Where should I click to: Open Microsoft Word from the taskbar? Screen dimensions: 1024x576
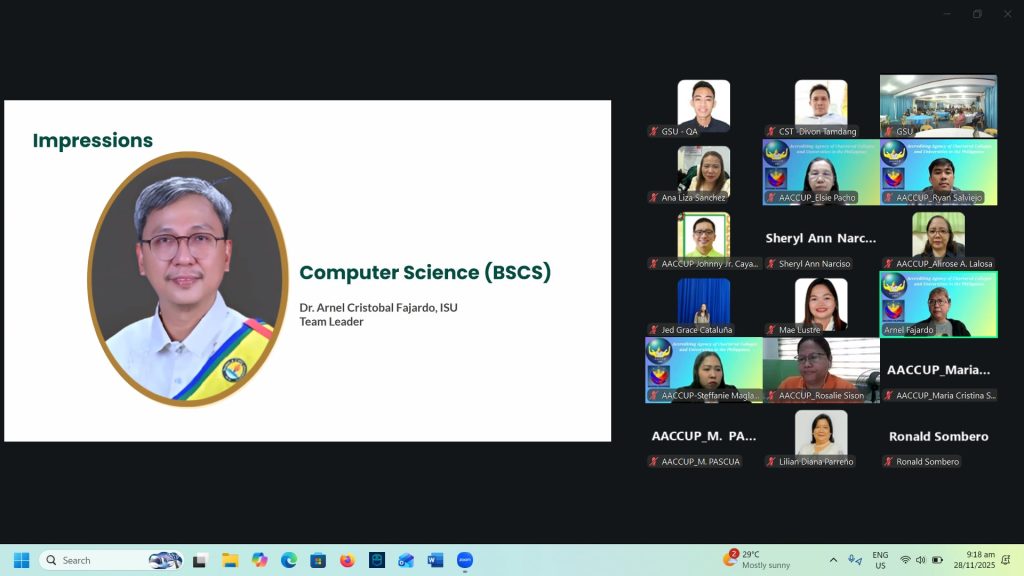click(x=435, y=560)
